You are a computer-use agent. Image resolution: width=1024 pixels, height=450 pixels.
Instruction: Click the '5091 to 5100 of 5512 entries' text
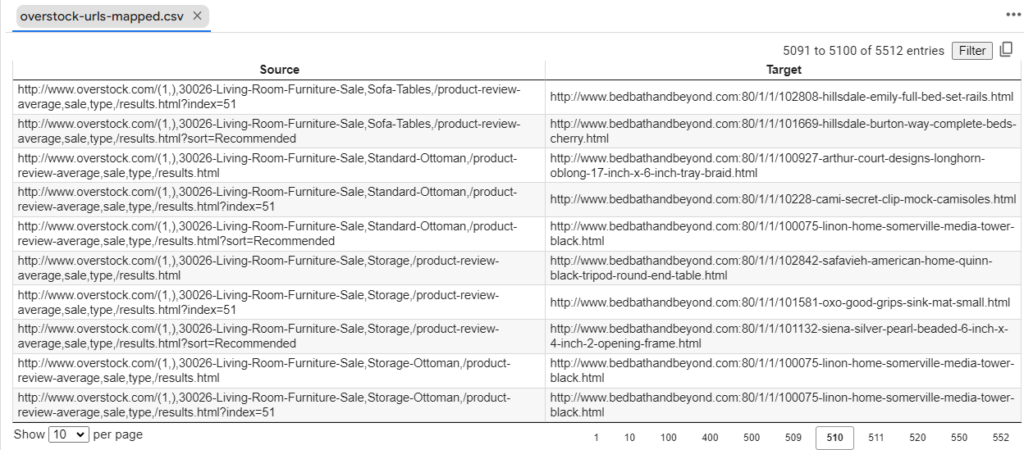pyautogui.click(x=863, y=51)
